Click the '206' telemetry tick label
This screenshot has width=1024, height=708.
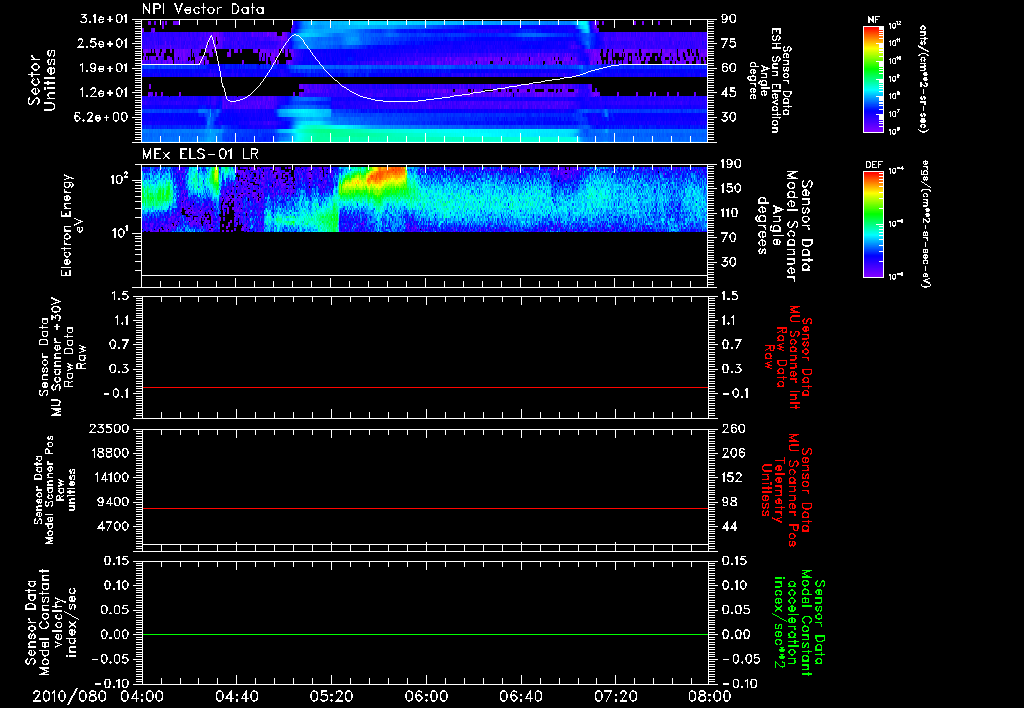(732, 453)
